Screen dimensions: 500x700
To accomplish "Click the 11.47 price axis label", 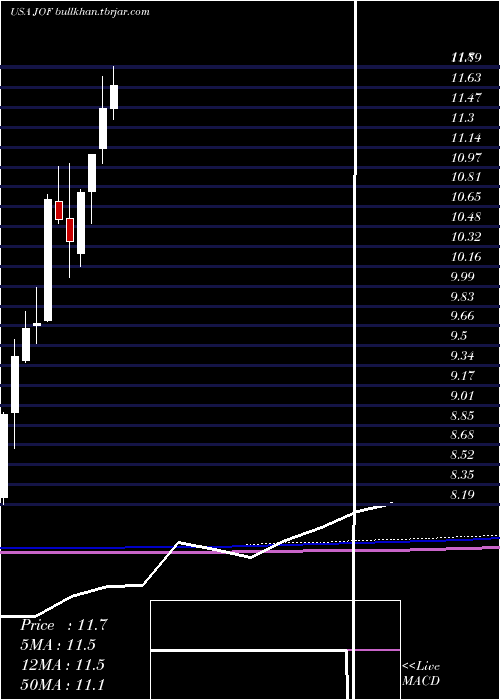I will coord(466,98).
